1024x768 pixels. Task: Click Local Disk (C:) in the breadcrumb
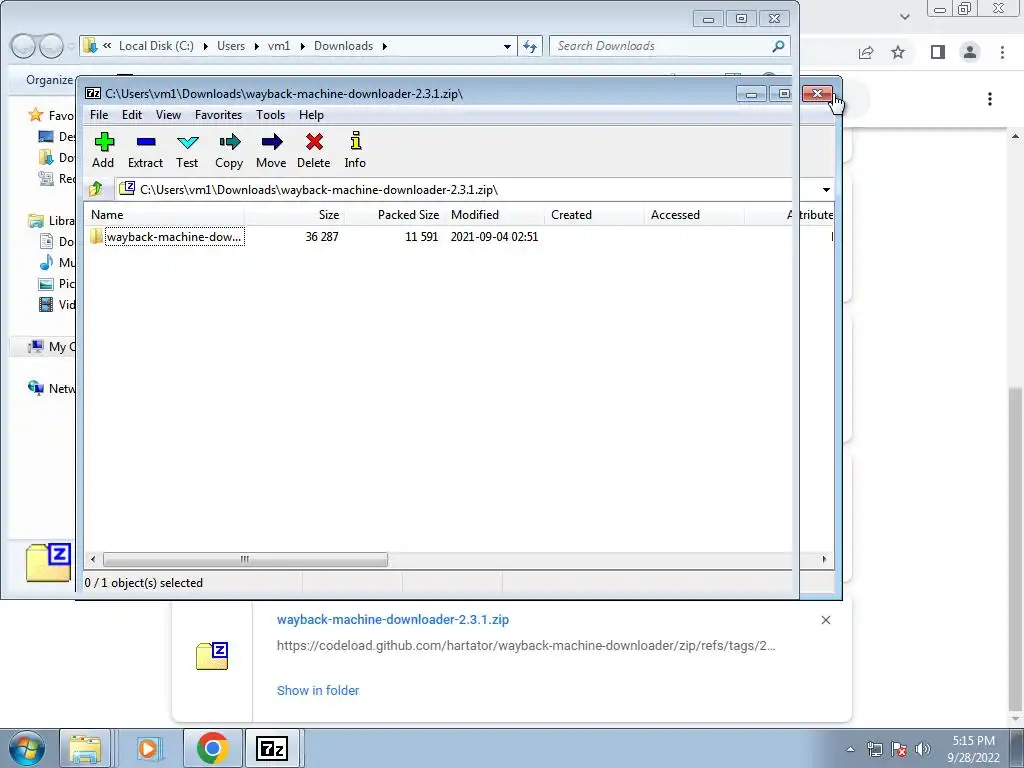coord(156,46)
